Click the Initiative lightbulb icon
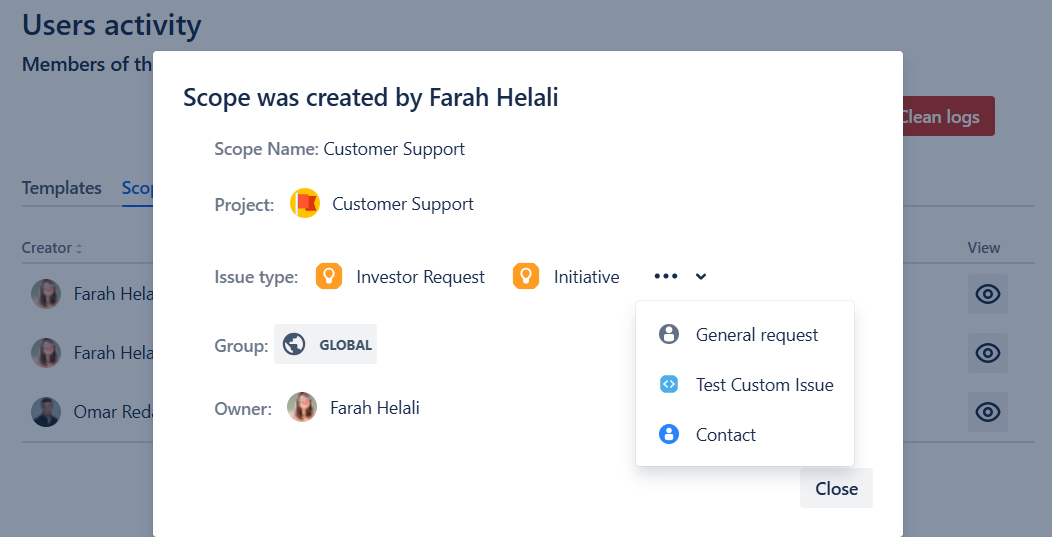The image size is (1052, 537). click(x=526, y=277)
